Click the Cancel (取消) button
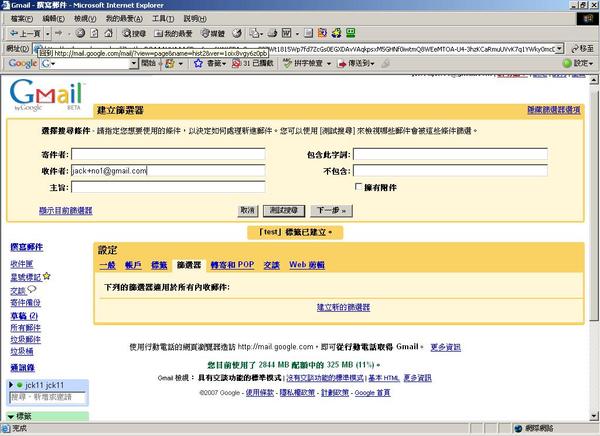600x436 pixels. [248, 211]
